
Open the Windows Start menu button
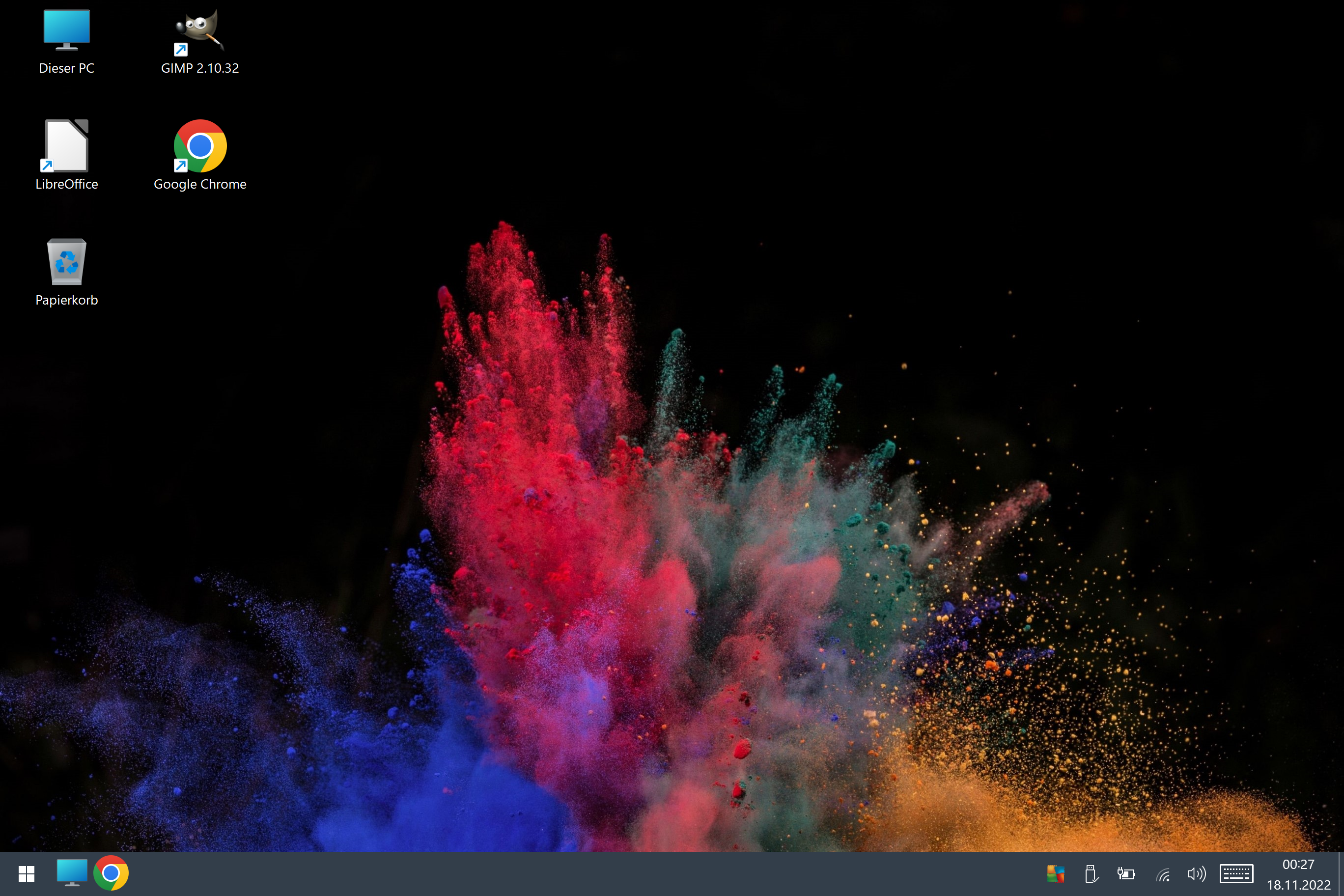tap(27, 873)
